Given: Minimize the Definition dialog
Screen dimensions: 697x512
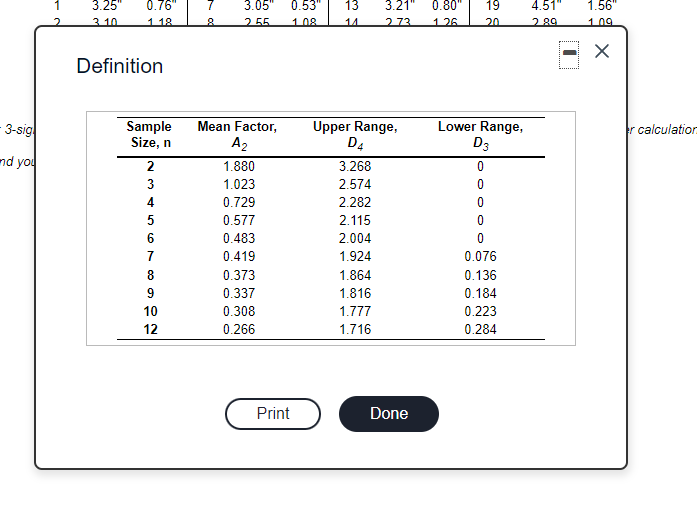Looking at the screenshot, I should [x=569, y=55].
